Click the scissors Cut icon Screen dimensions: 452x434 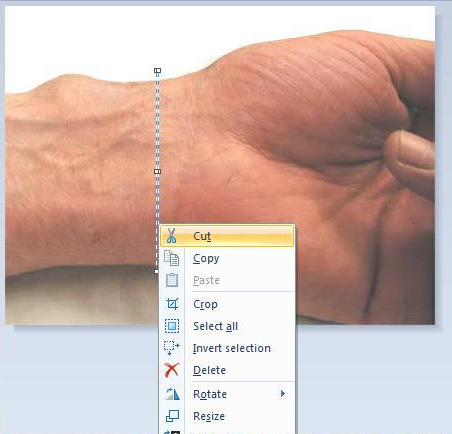pos(171,236)
